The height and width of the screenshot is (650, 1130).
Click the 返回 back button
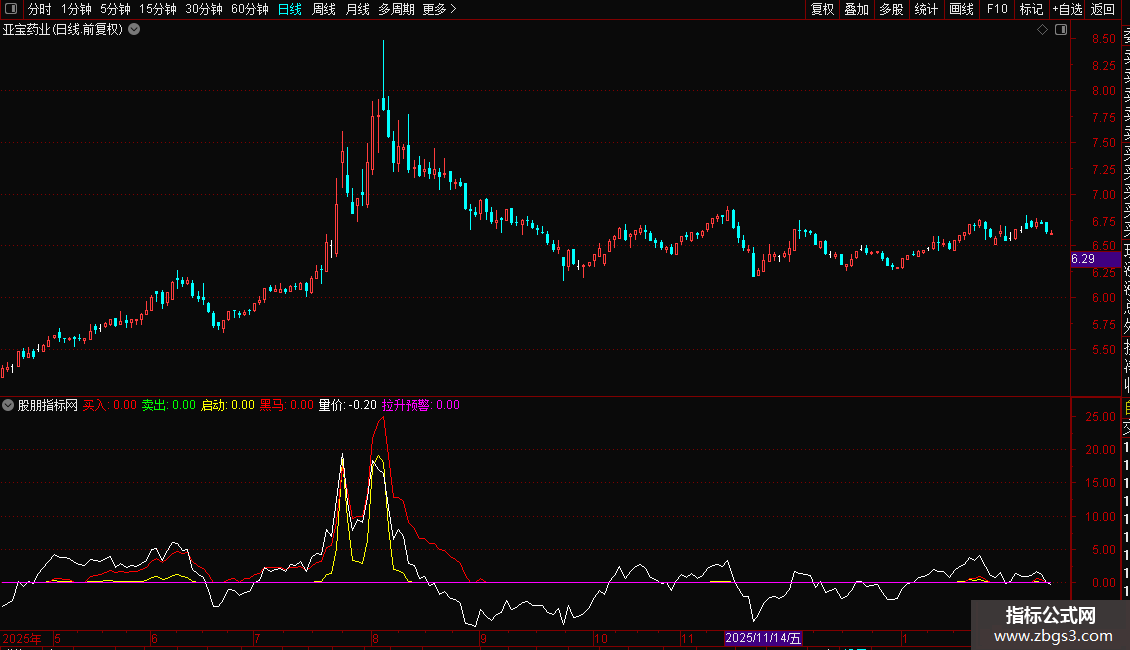(x=1103, y=9)
